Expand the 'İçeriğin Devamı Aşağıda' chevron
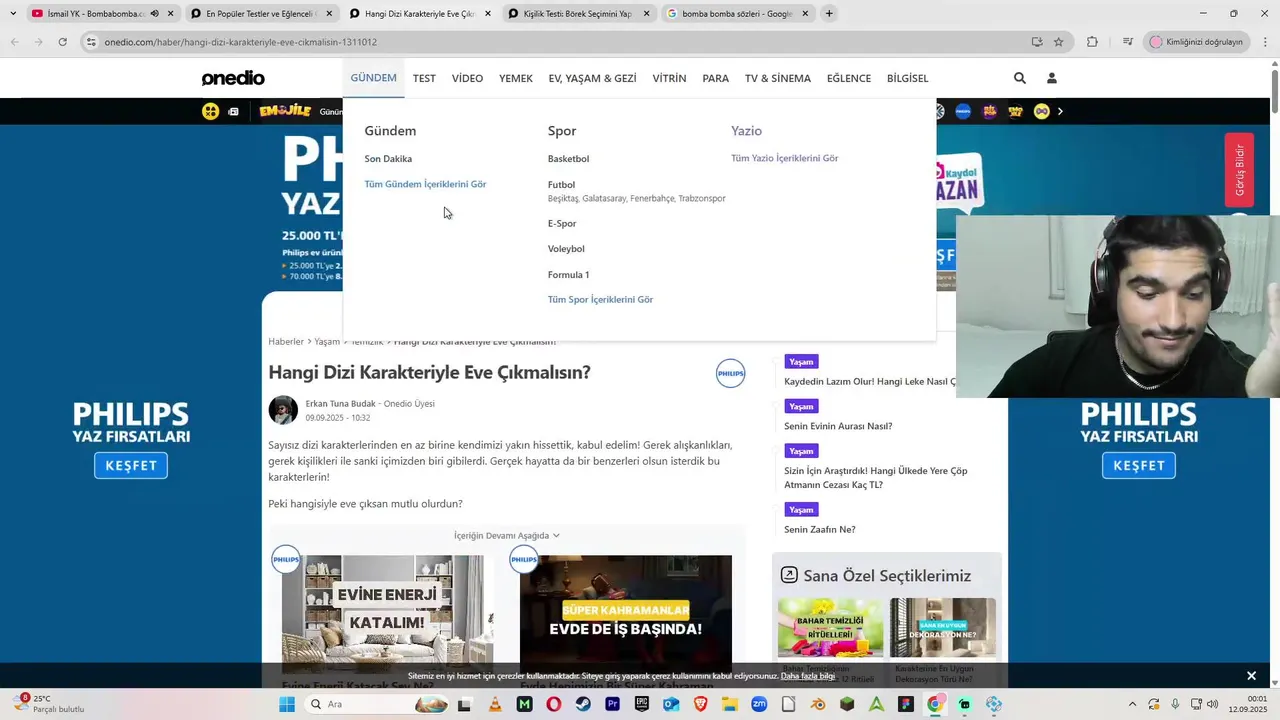Screen dimensions: 1280x720 point(556,536)
